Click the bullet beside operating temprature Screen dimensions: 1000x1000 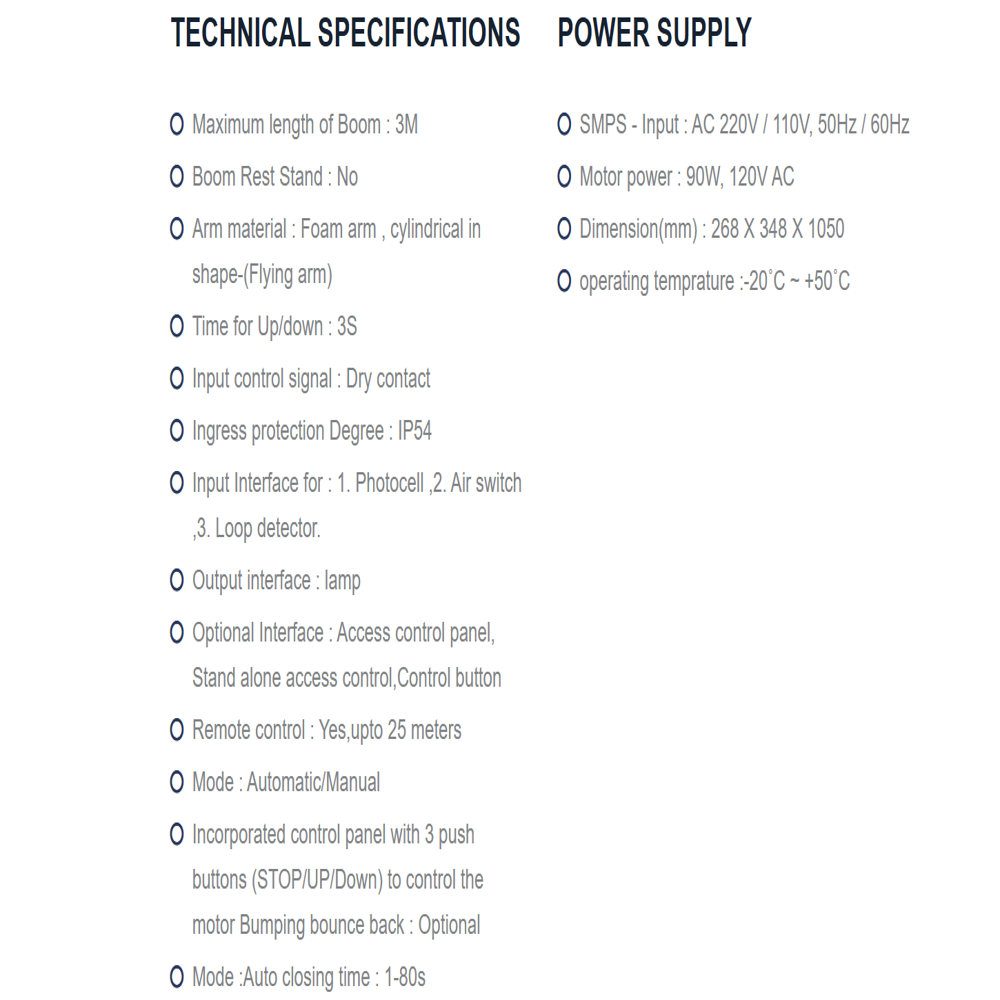(x=564, y=281)
